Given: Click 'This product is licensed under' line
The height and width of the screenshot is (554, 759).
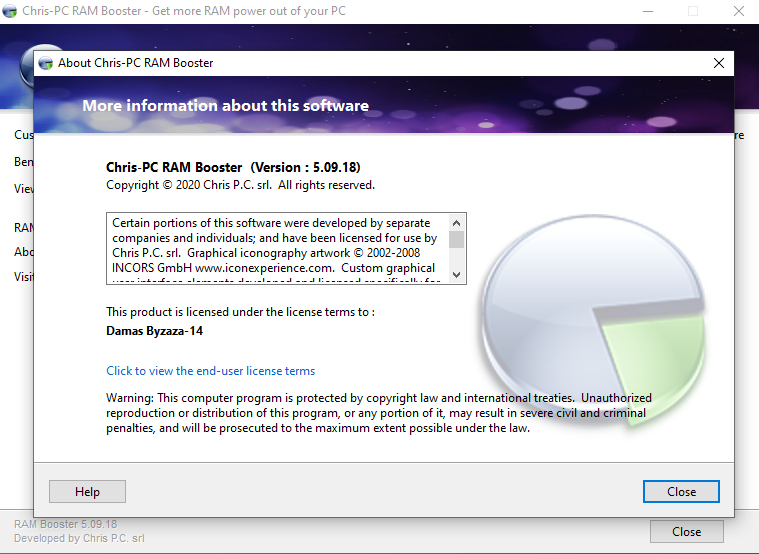Looking at the screenshot, I should [241, 312].
